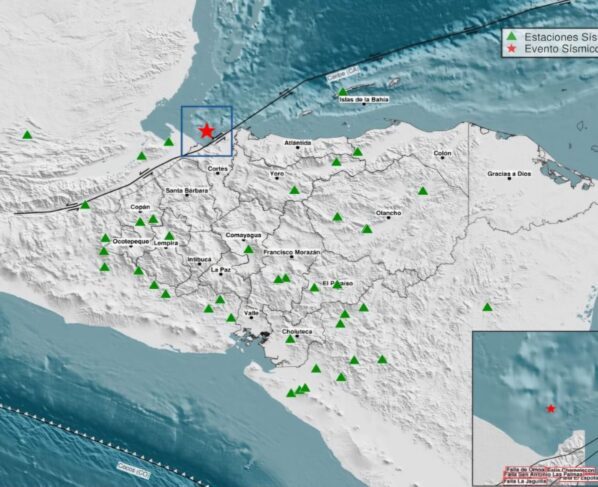Screen dimensions: 598x487
Task: Click the Olancho department label
Action: pyautogui.click(x=388, y=213)
